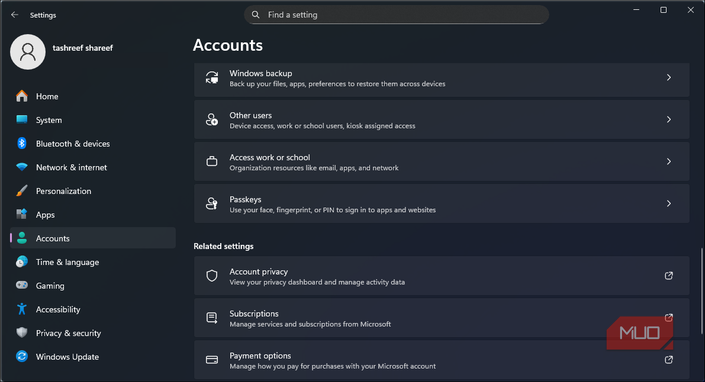Open Time & language section

click(93, 262)
